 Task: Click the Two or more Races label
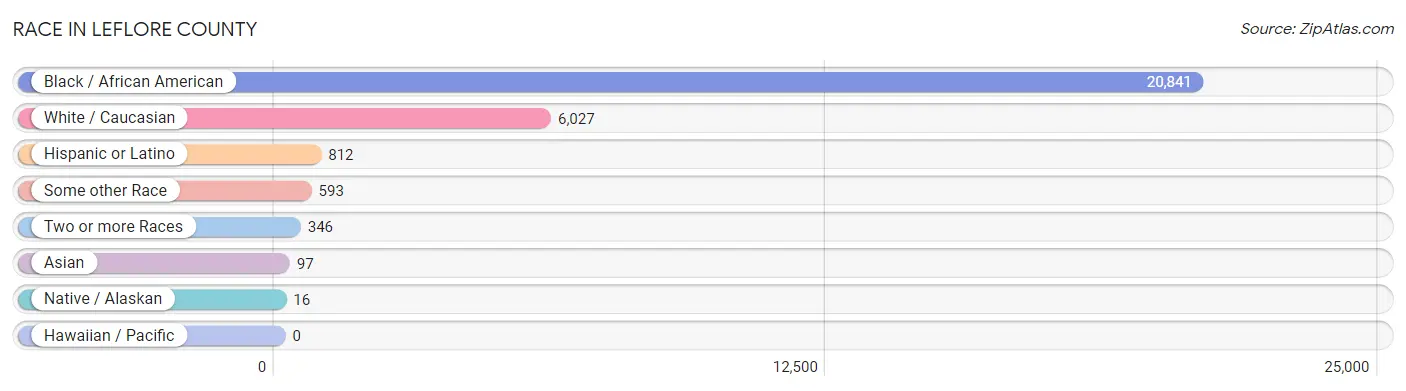tap(113, 227)
